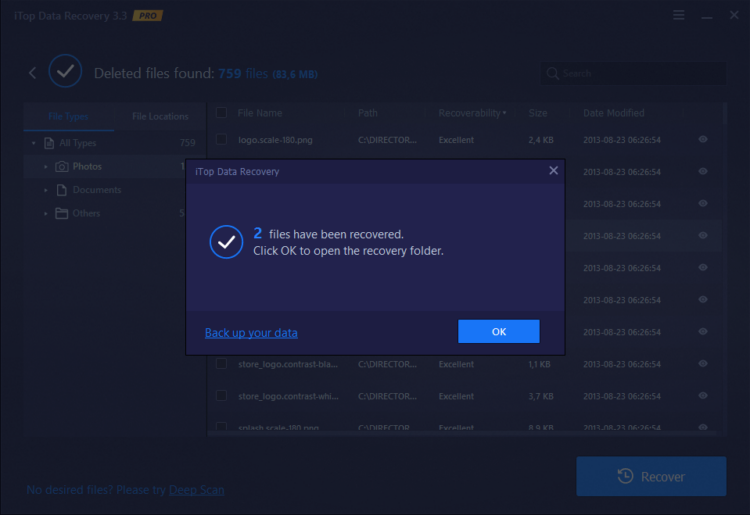Click the scan complete checkmark icon
750x515 pixels.
65,71
